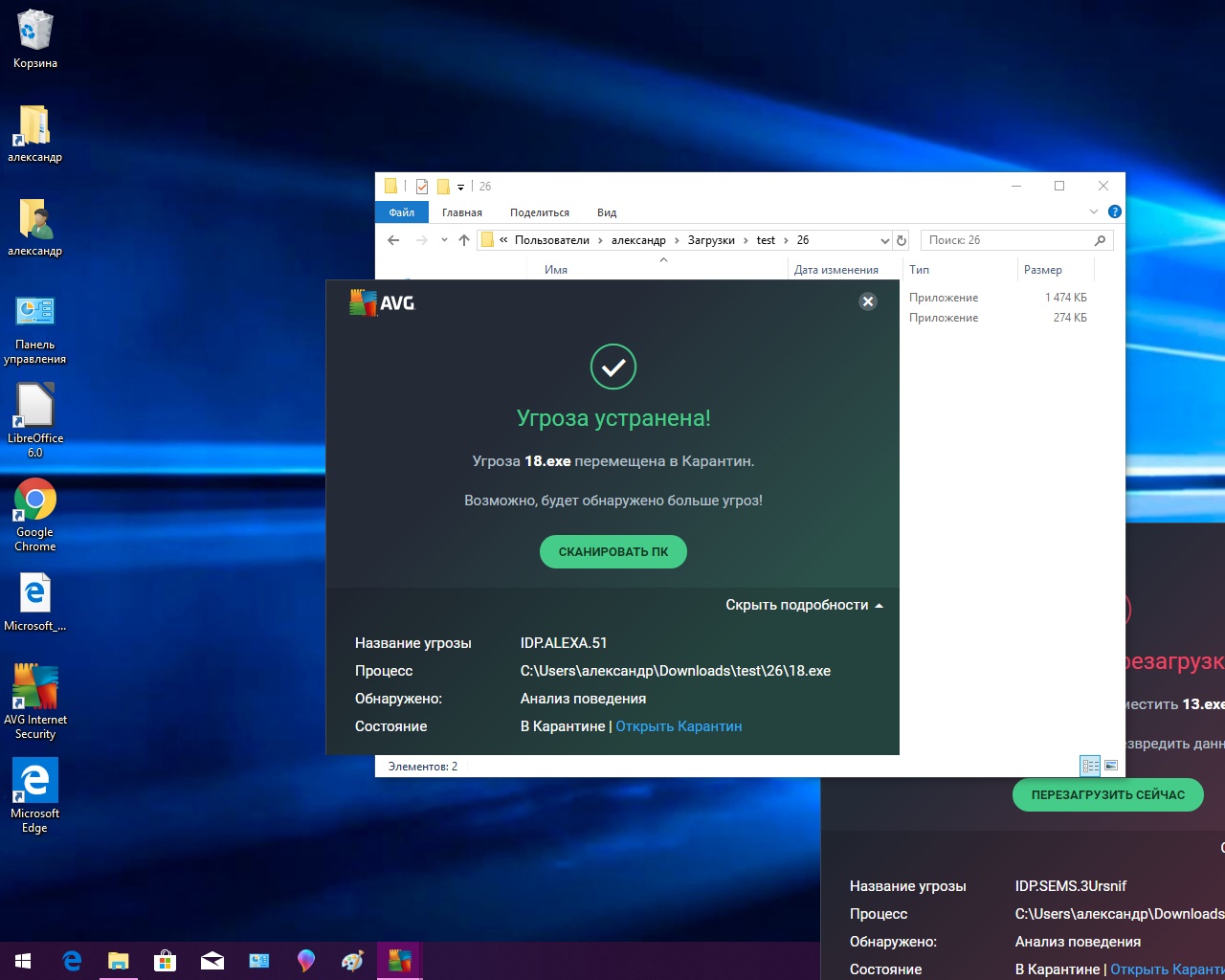Expand the Explorer ribbon
This screenshot has width=1225, height=980.
1094,212
